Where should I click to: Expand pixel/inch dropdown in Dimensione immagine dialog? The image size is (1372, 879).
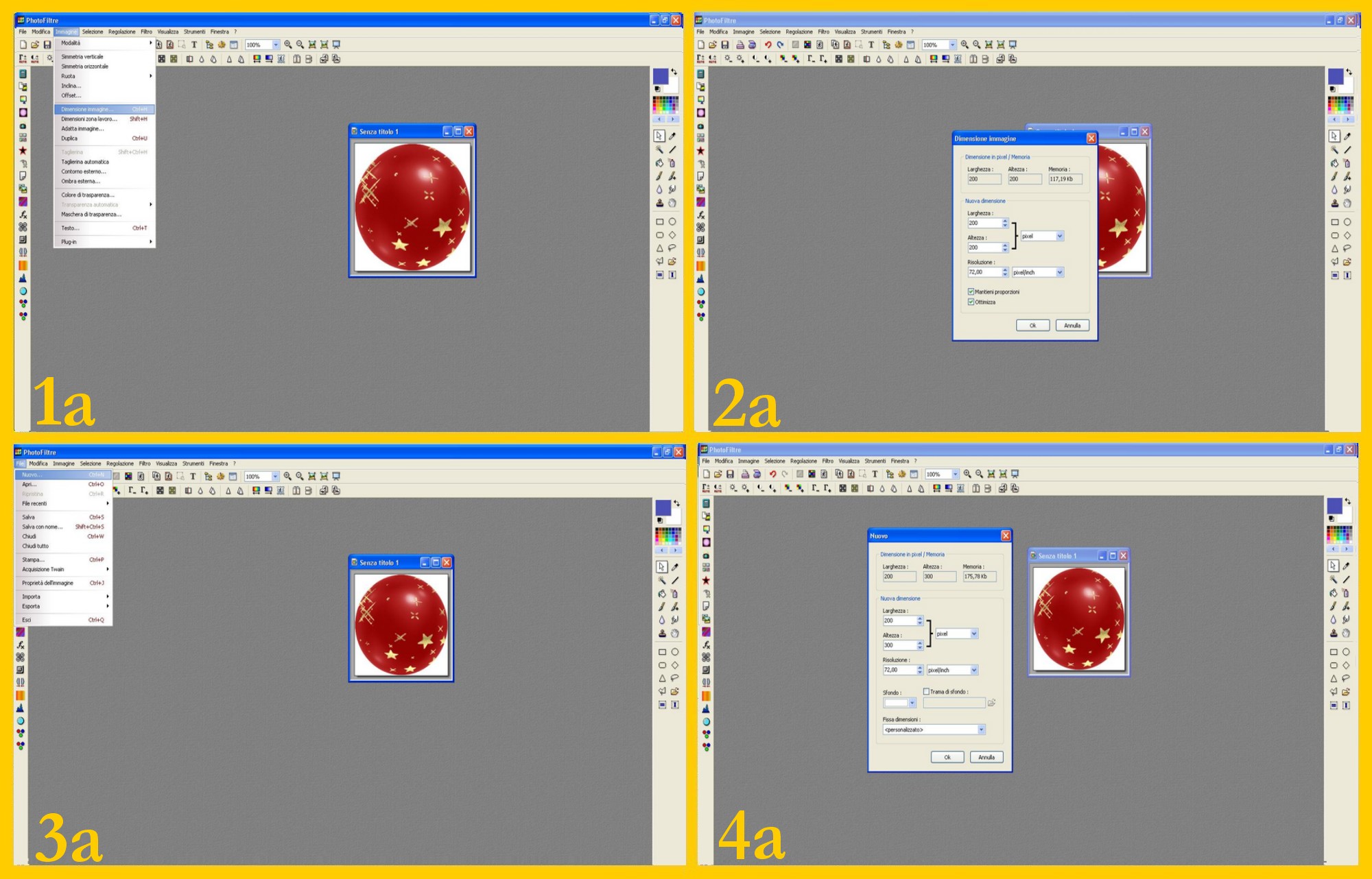[x=1059, y=272]
